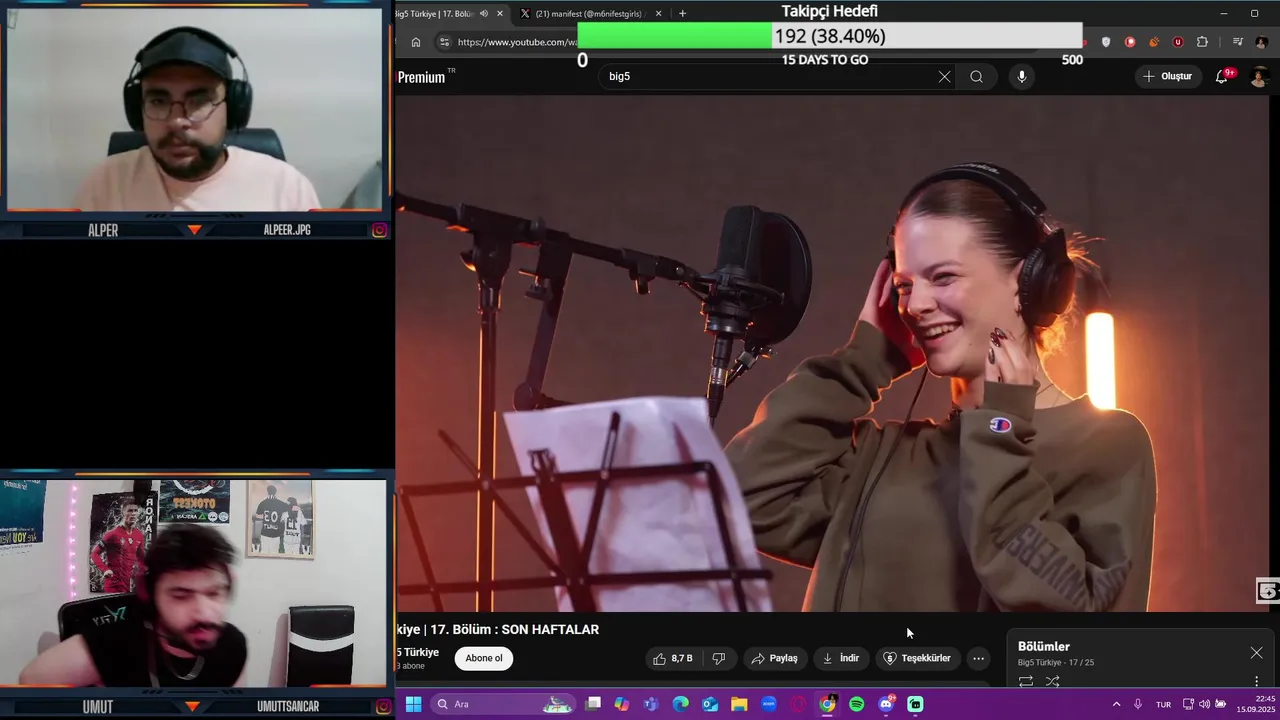Open a new browser tab
The width and height of the screenshot is (1280, 720).
[x=682, y=14]
